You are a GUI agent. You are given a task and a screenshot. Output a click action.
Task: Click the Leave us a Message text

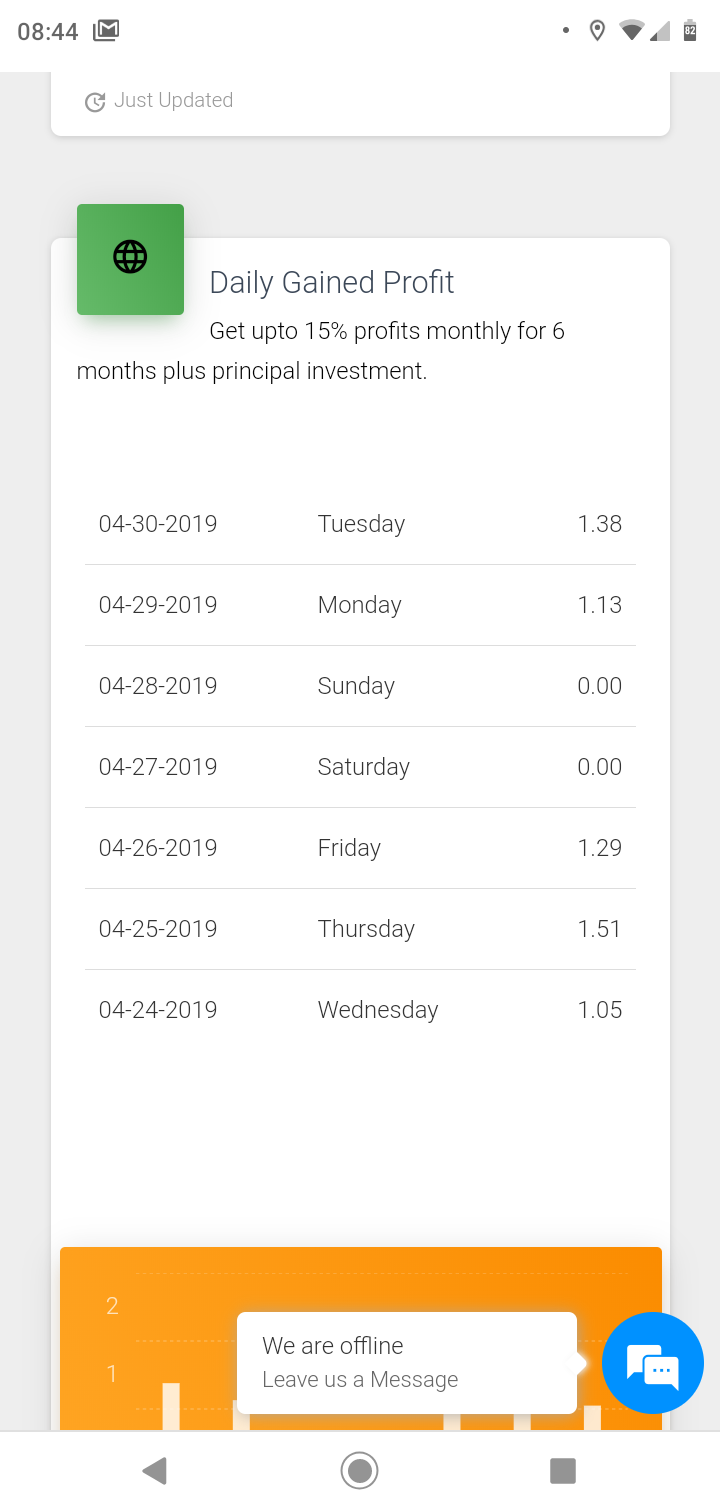pos(360,1380)
